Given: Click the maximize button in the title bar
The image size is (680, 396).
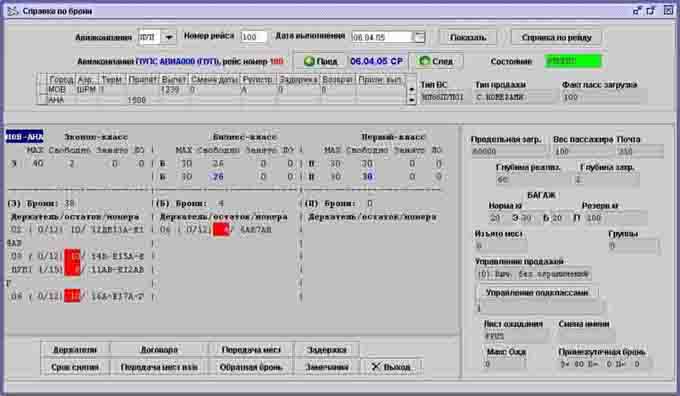Looking at the screenshot, I should 651,11.
